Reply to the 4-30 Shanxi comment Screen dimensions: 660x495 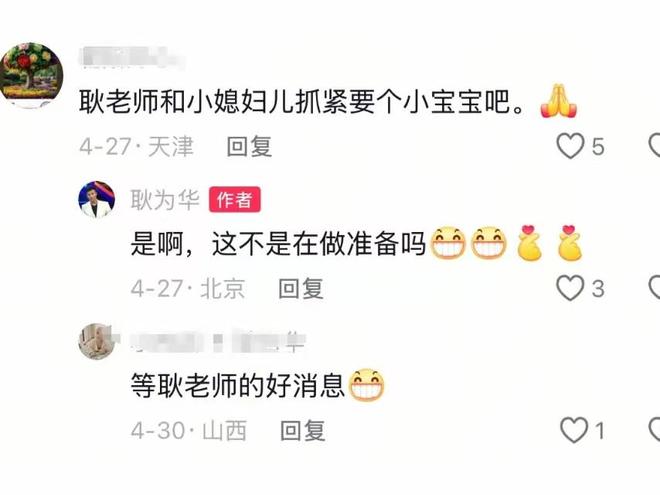coord(303,431)
